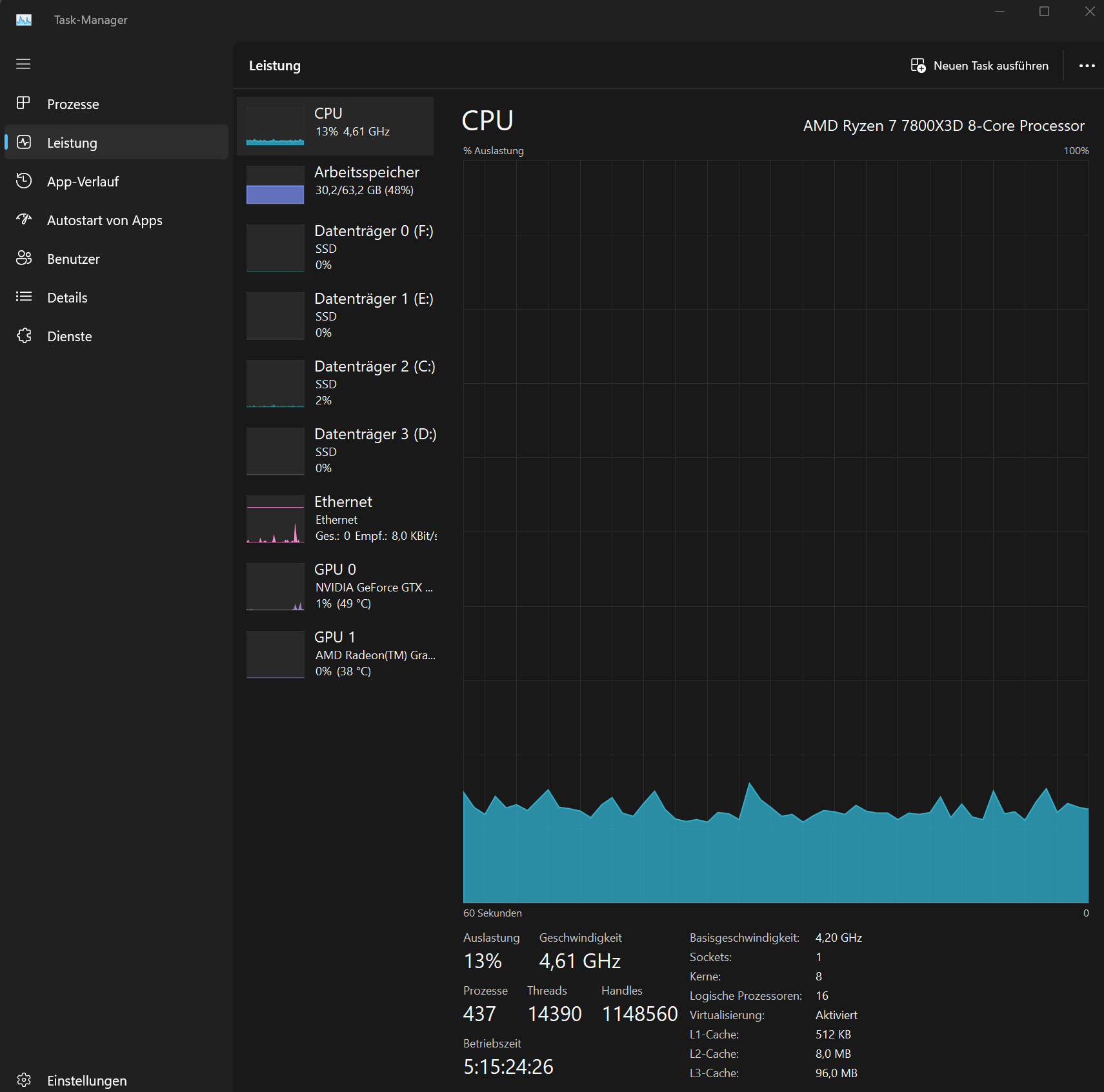Click the Logische Prozessoren value 16
The height and width of the screenshot is (1092, 1104).
pos(822,996)
